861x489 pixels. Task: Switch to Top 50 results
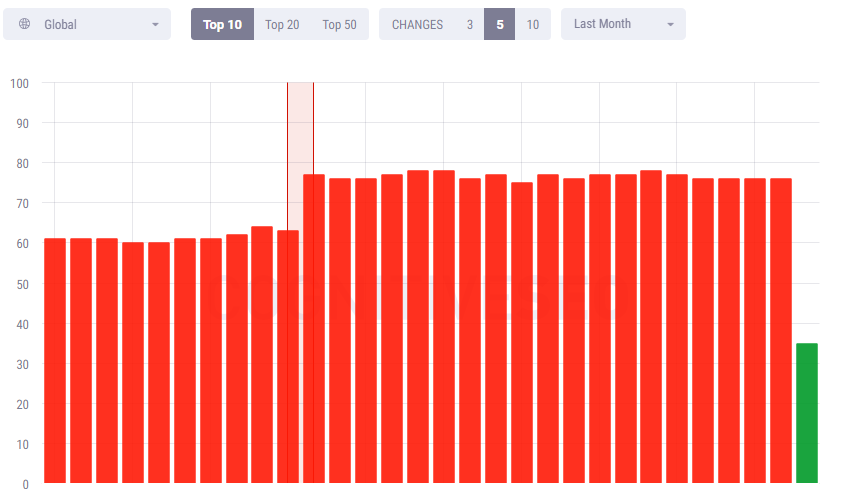339,25
